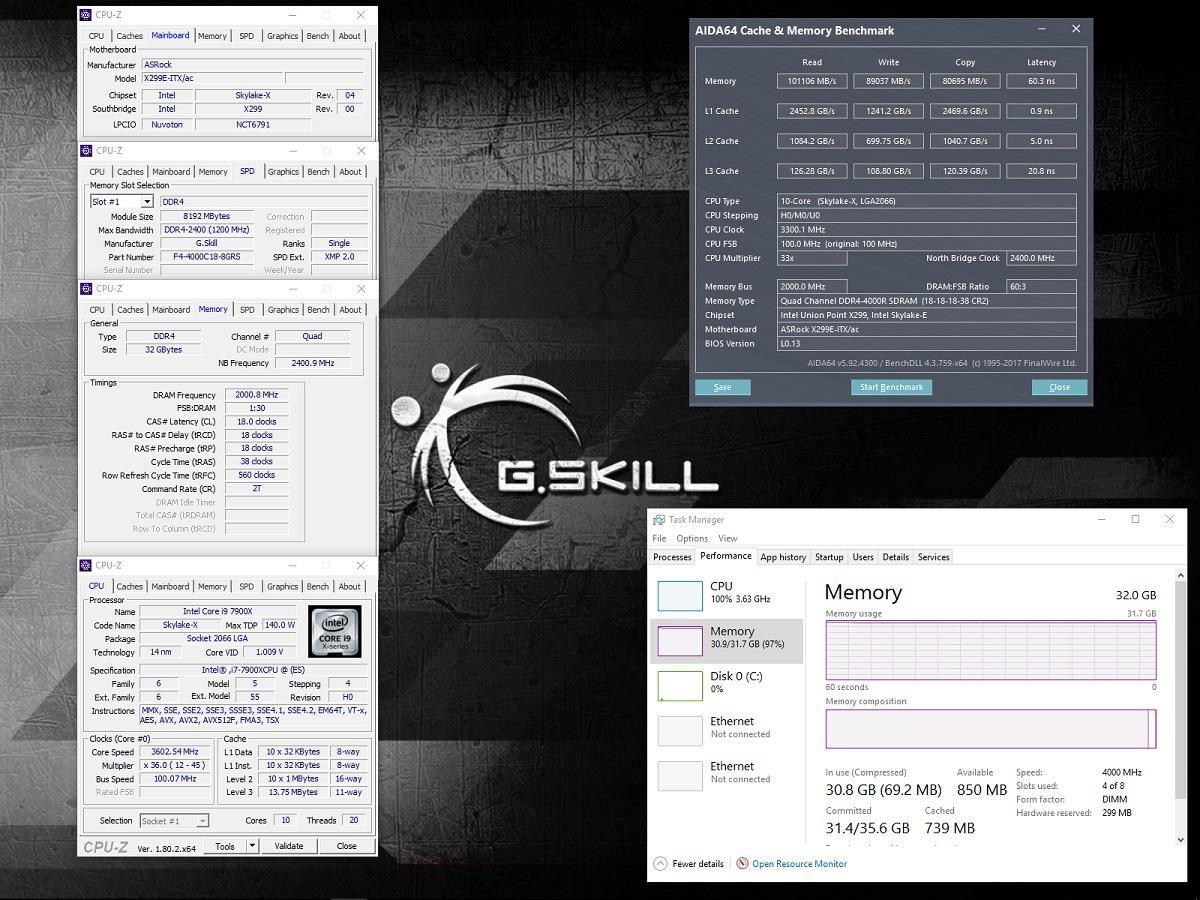The image size is (1200, 900).
Task: Click the Memory composition bar
Action: (x=989, y=728)
